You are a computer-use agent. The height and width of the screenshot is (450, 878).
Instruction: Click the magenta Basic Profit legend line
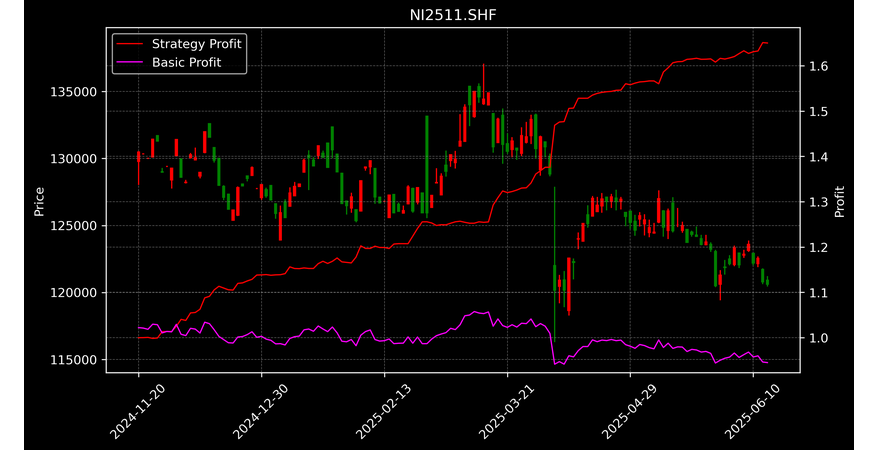coord(130,63)
